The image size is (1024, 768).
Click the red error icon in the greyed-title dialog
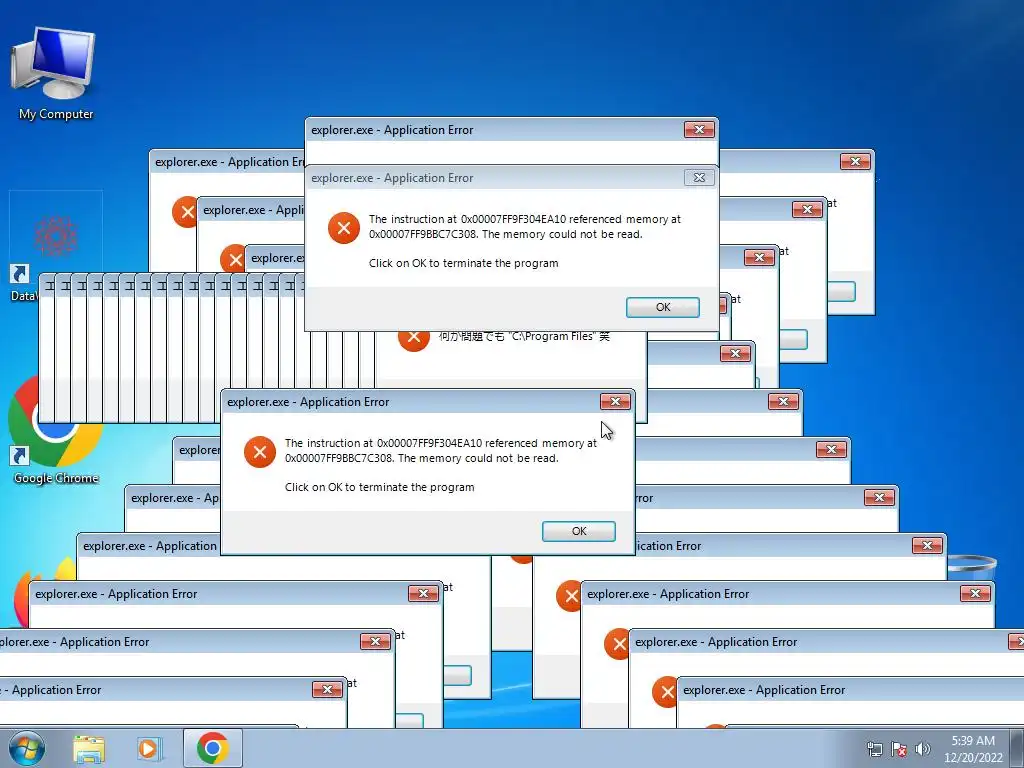(344, 228)
